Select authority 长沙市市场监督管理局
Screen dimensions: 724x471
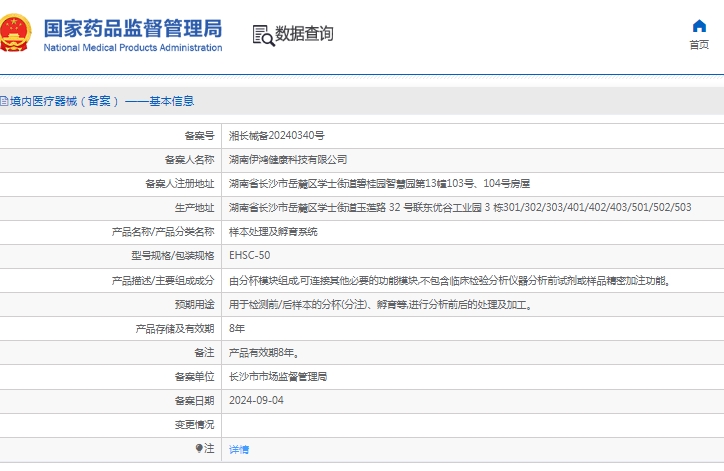click(x=278, y=377)
